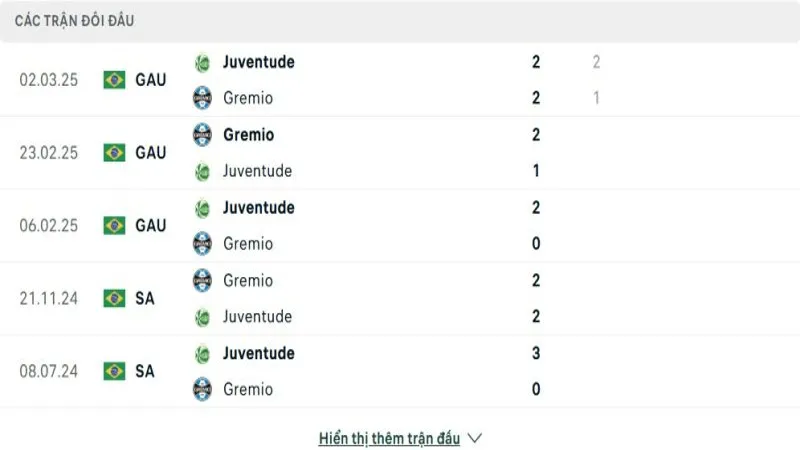Screen dimensions: 800x450
Task: Click the CÁC TRẬN ĐỐI ĐẦU header
Action: [x=75, y=21]
